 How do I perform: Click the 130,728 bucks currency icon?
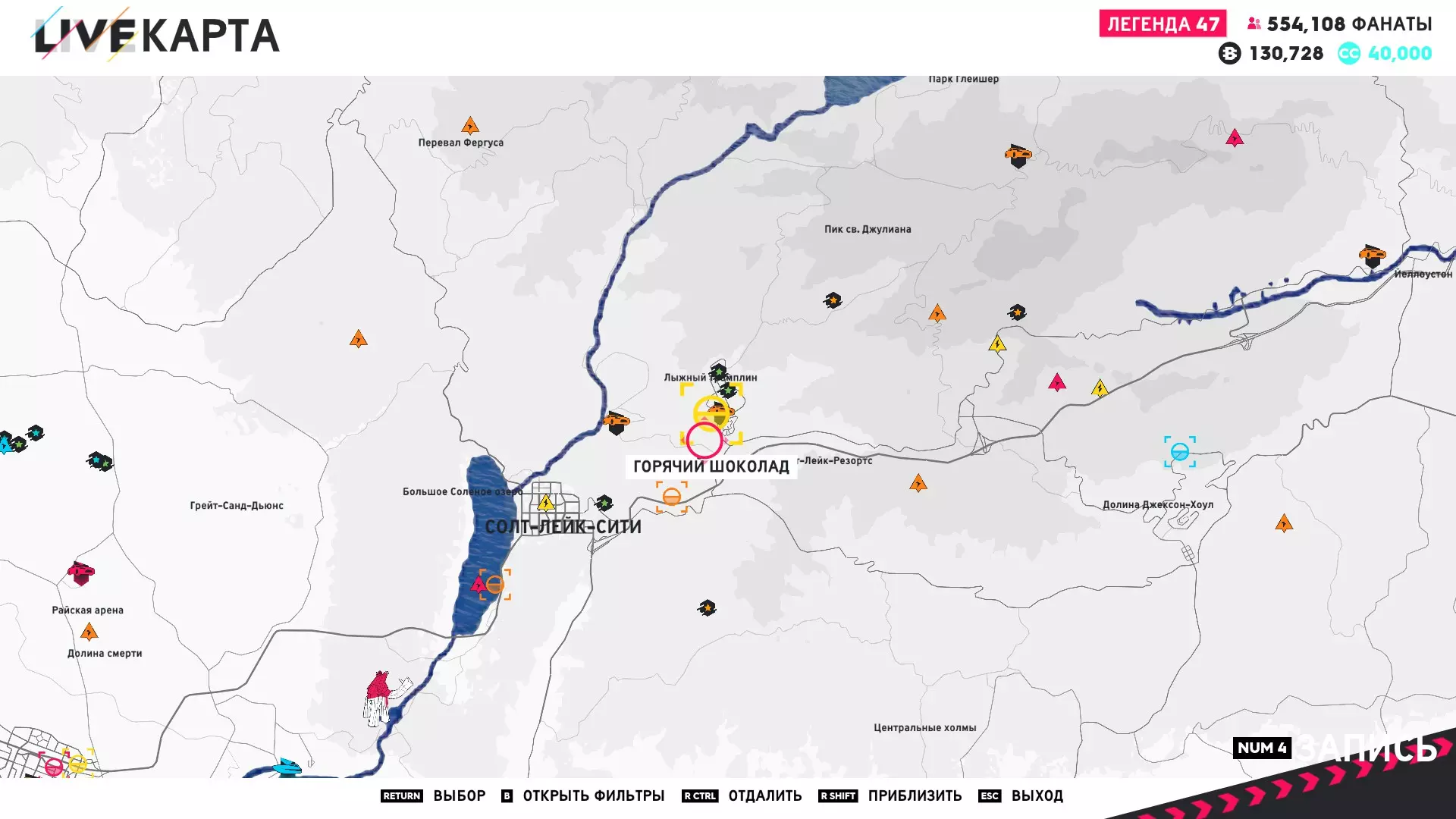[x=1229, y=53]
